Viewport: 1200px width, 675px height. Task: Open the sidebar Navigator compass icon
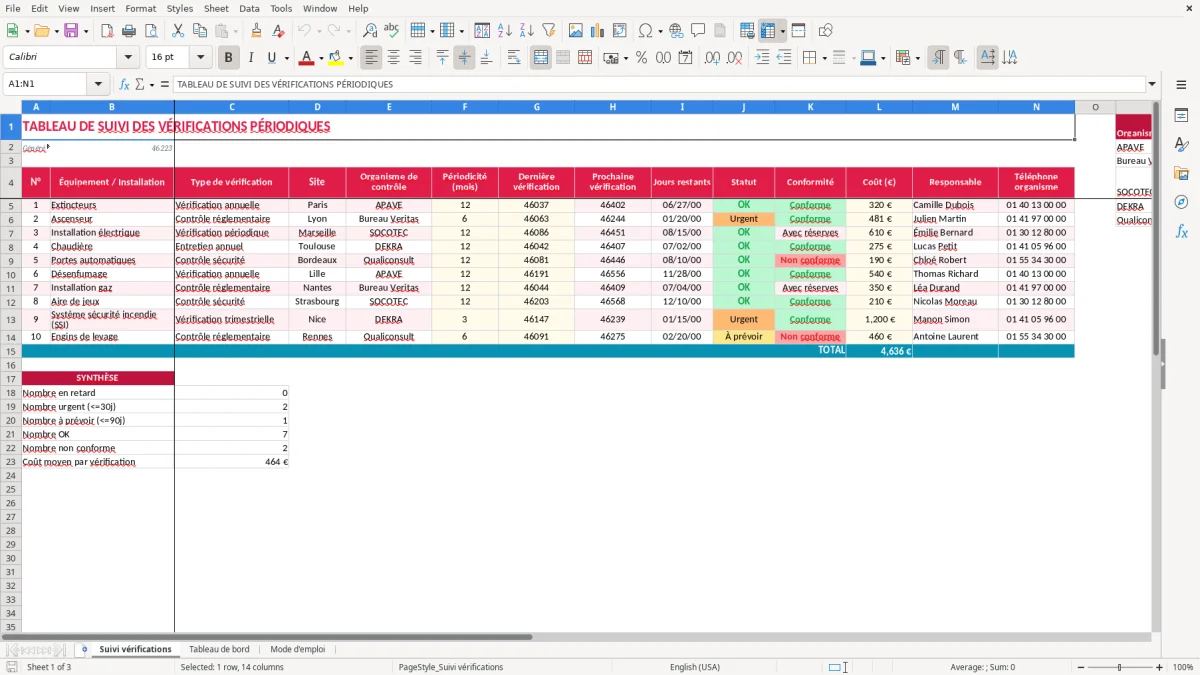pos(1181,202)
